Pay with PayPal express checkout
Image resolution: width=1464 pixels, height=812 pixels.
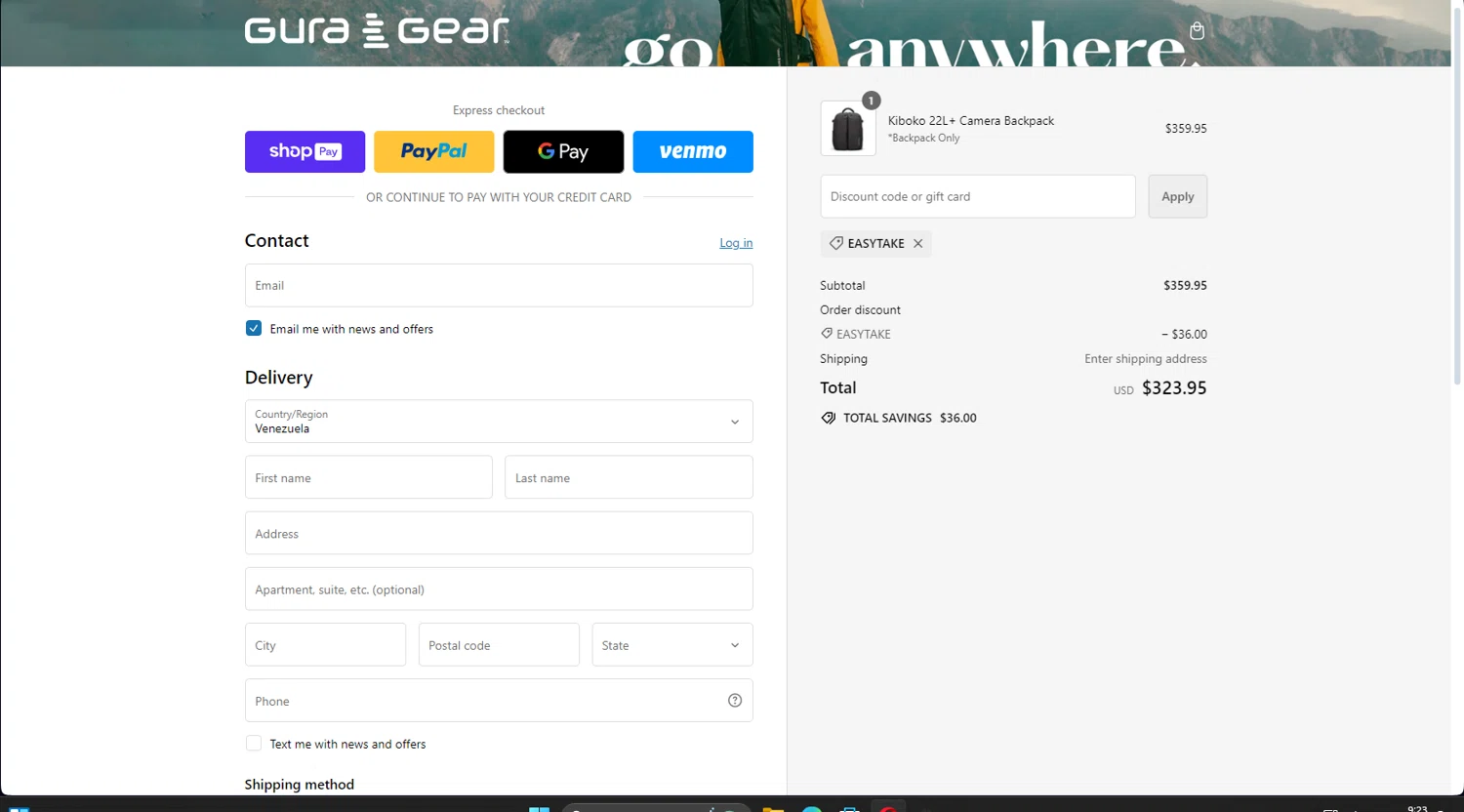pos(433,151)
